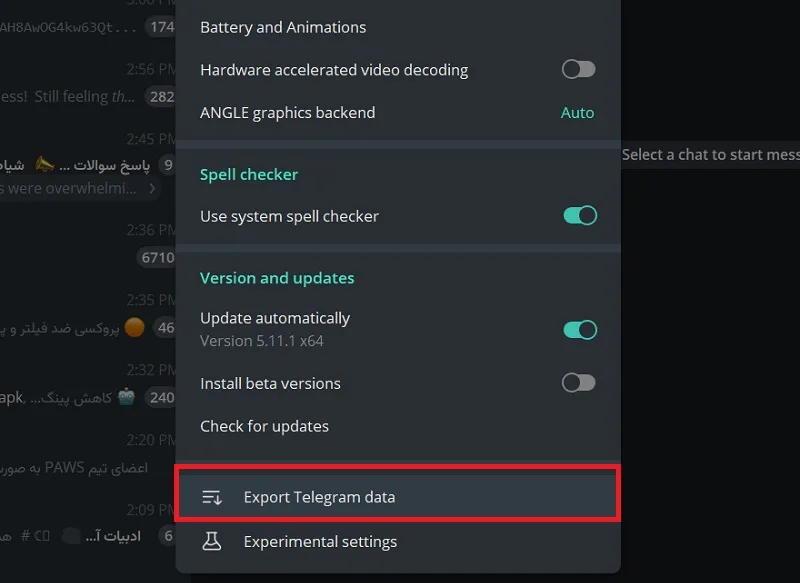The image size is (800, 583).
Task: Disable the Use system spell checker switch
Action: pyautogui.click(x=580, y=215)
